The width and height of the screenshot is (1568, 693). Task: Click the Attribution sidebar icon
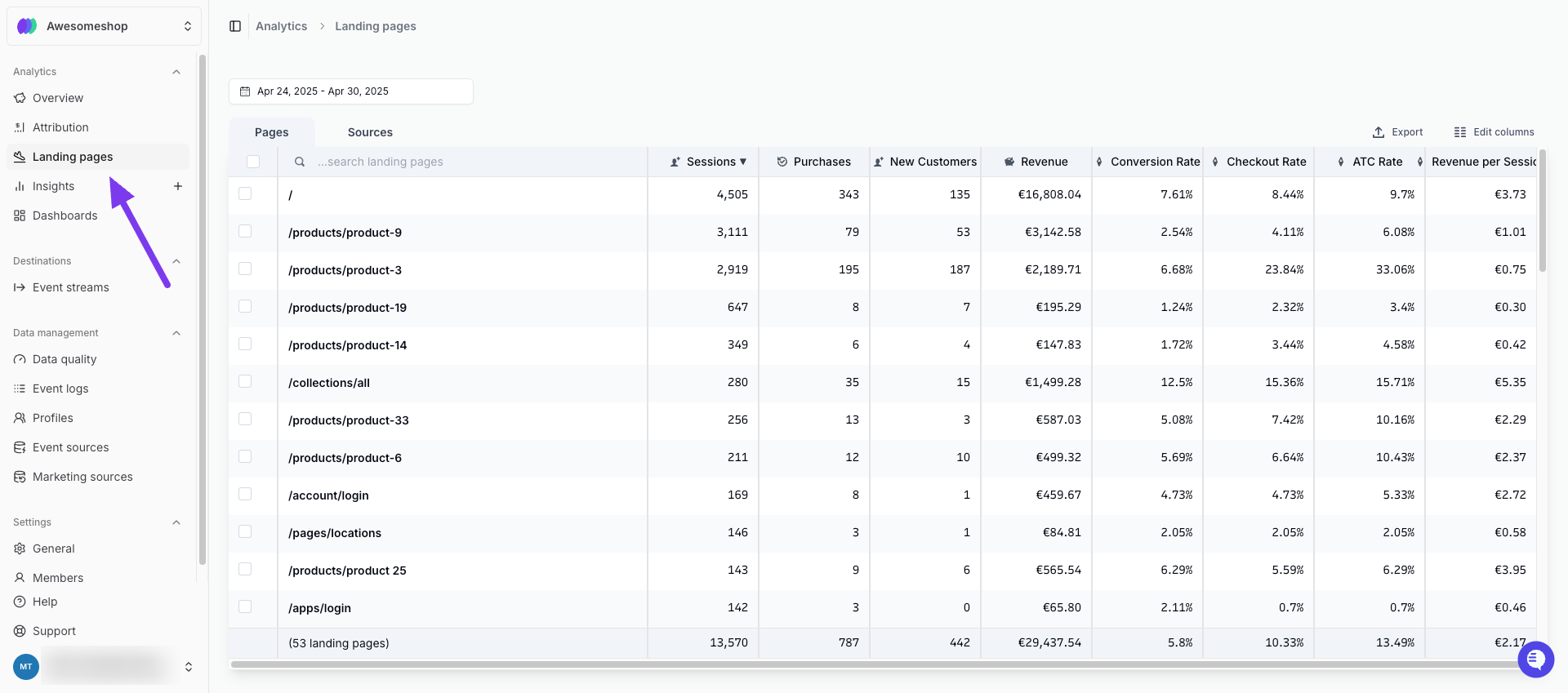pyautogui.click(x=20, y=127)
